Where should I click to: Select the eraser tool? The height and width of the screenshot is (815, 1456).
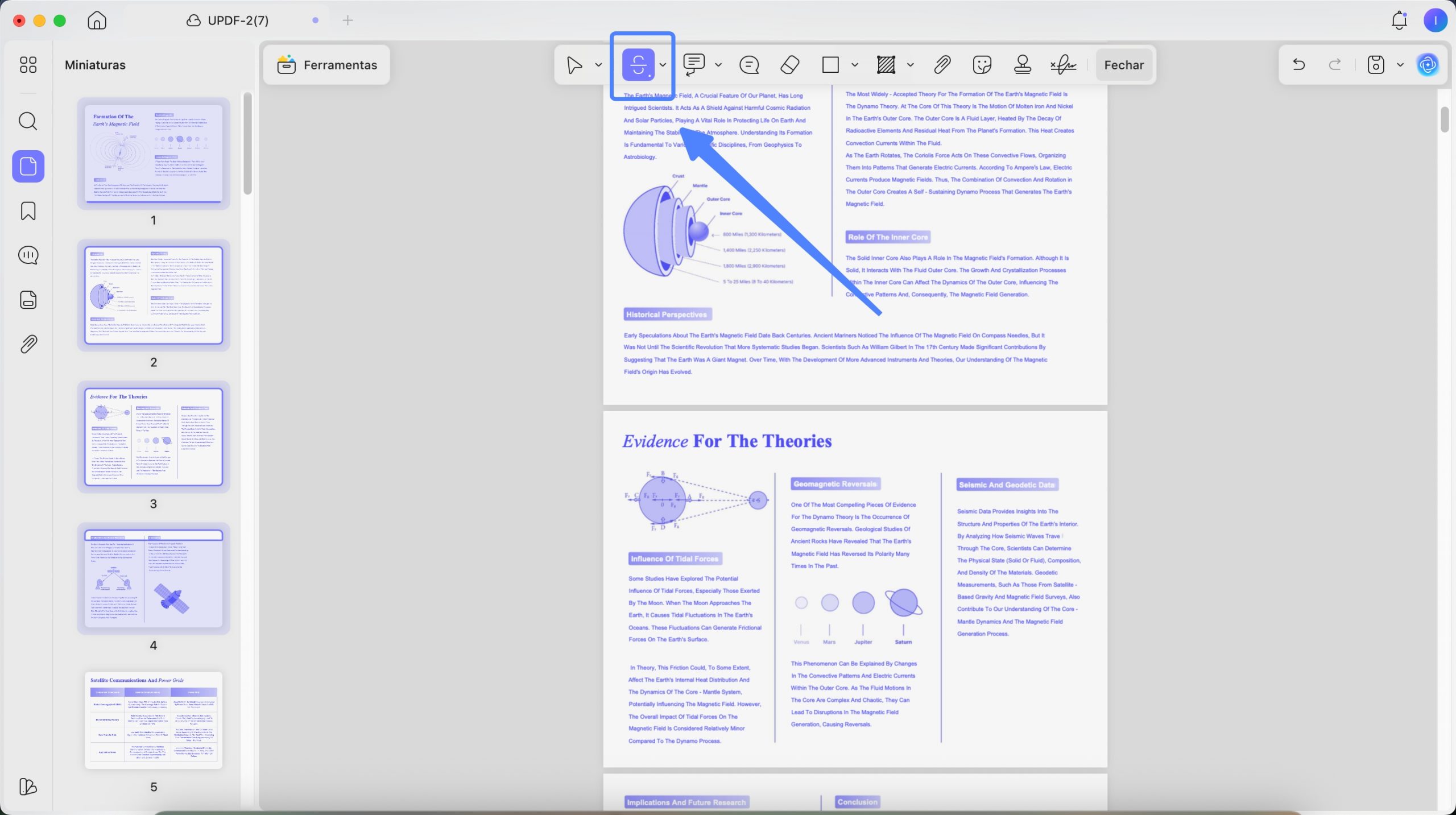click(789, 65)
